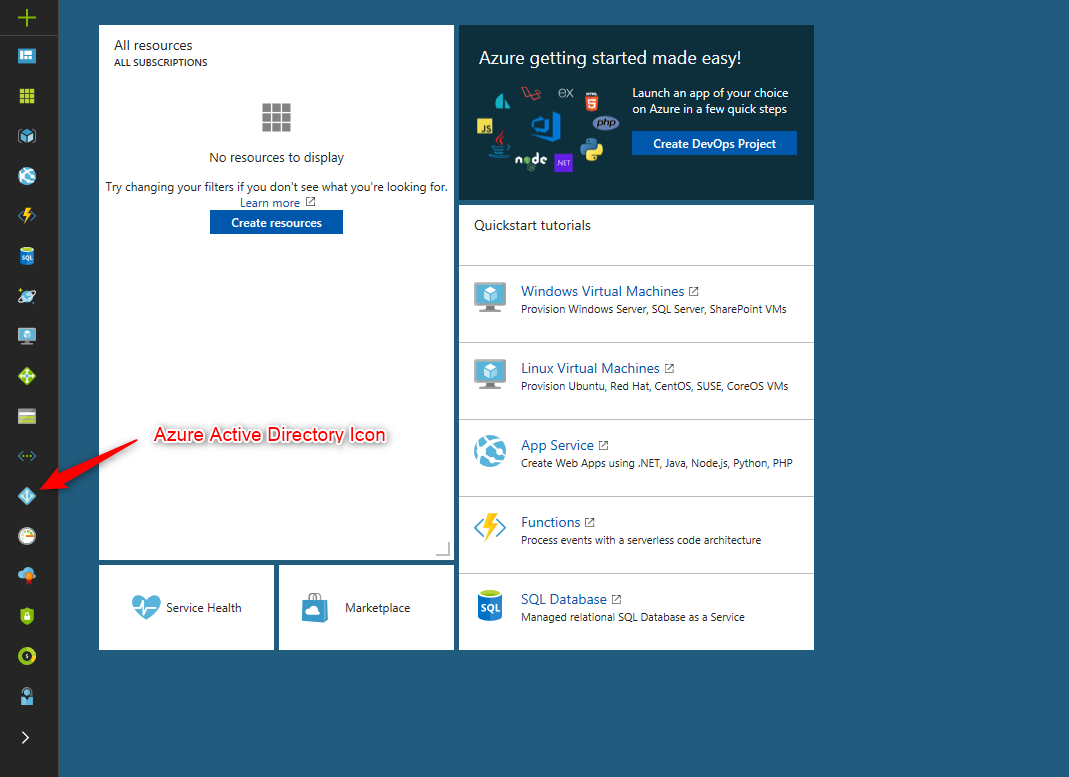Viewport: 1069px width, 777px height.
Task: Open Linux Virtual Machines quickstart link
Action: [590, 368]
